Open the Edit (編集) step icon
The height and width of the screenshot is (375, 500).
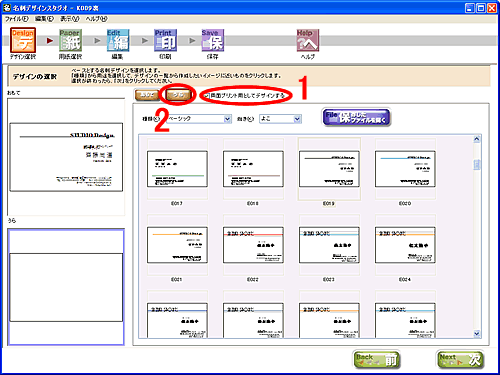118,40
